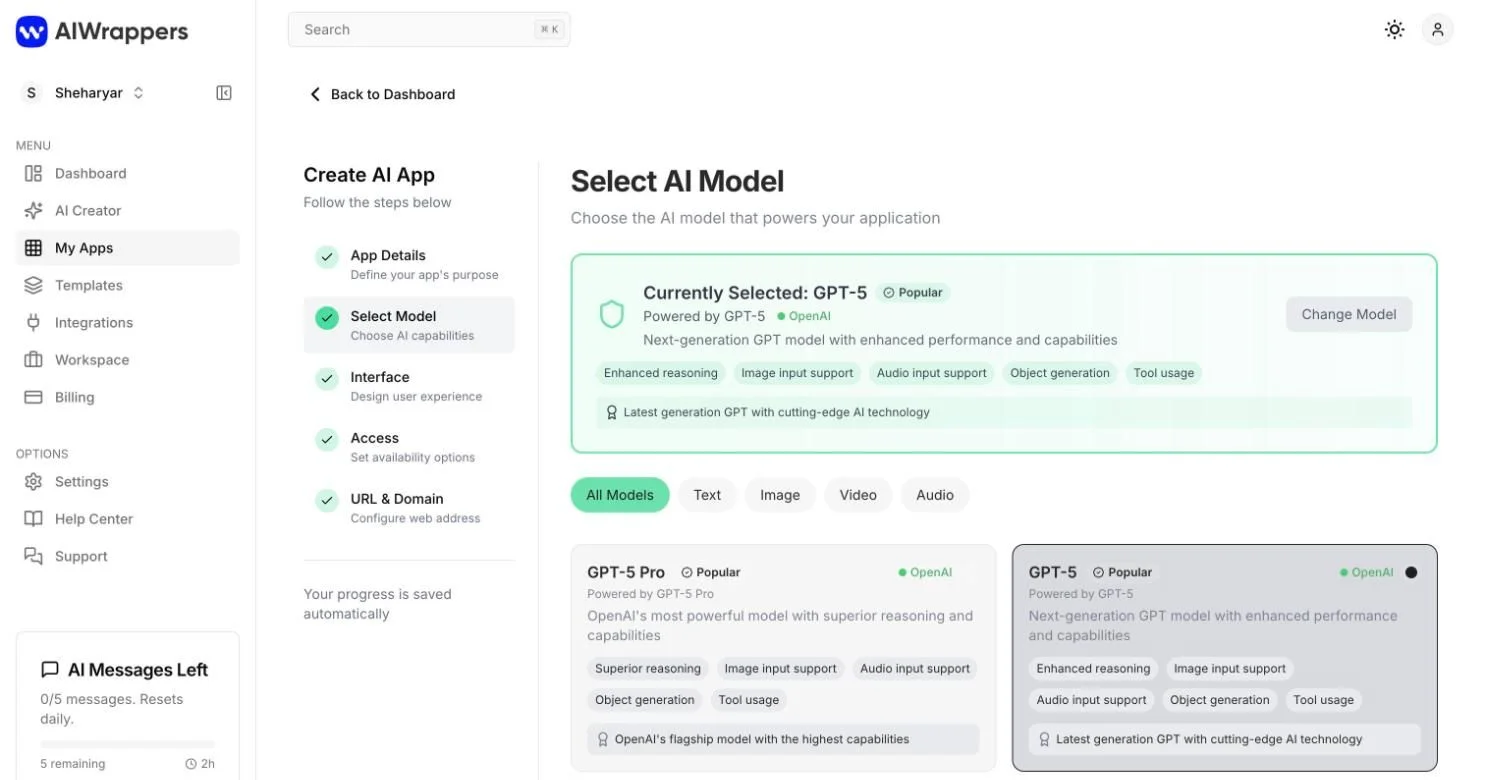Open the Support link
The image size is (1485, 780).
128,556
